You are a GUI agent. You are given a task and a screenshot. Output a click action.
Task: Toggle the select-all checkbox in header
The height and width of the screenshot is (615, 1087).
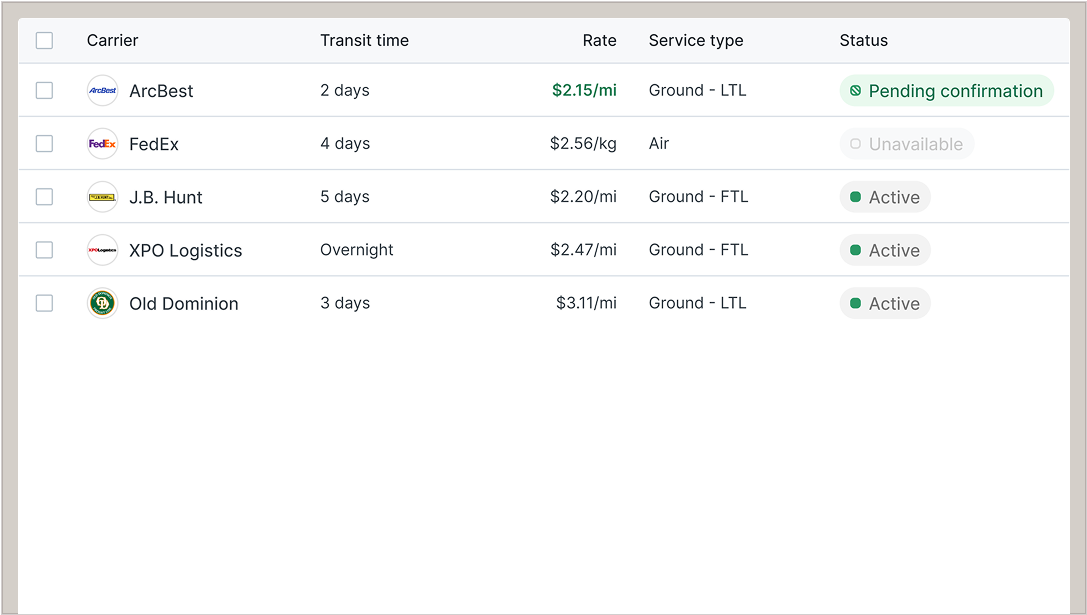pos(44,41)
